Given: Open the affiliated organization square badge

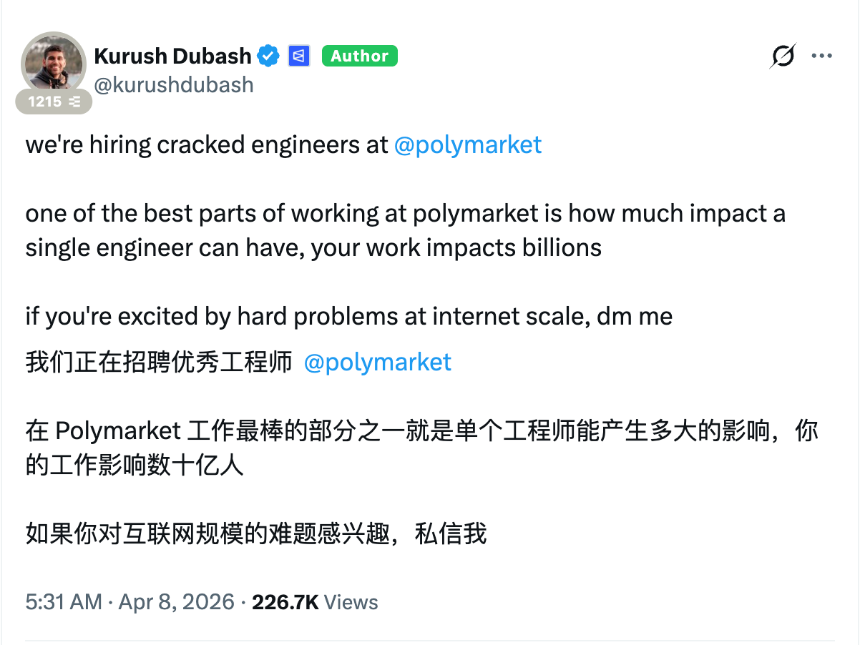Looking at the screenshot, I should click(x=298, y=56).
